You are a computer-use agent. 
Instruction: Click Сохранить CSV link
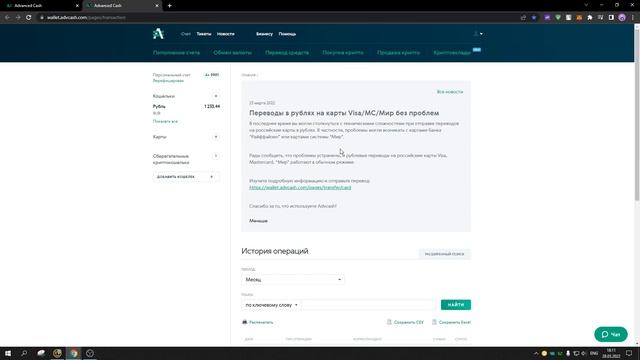tap(409, 322)
